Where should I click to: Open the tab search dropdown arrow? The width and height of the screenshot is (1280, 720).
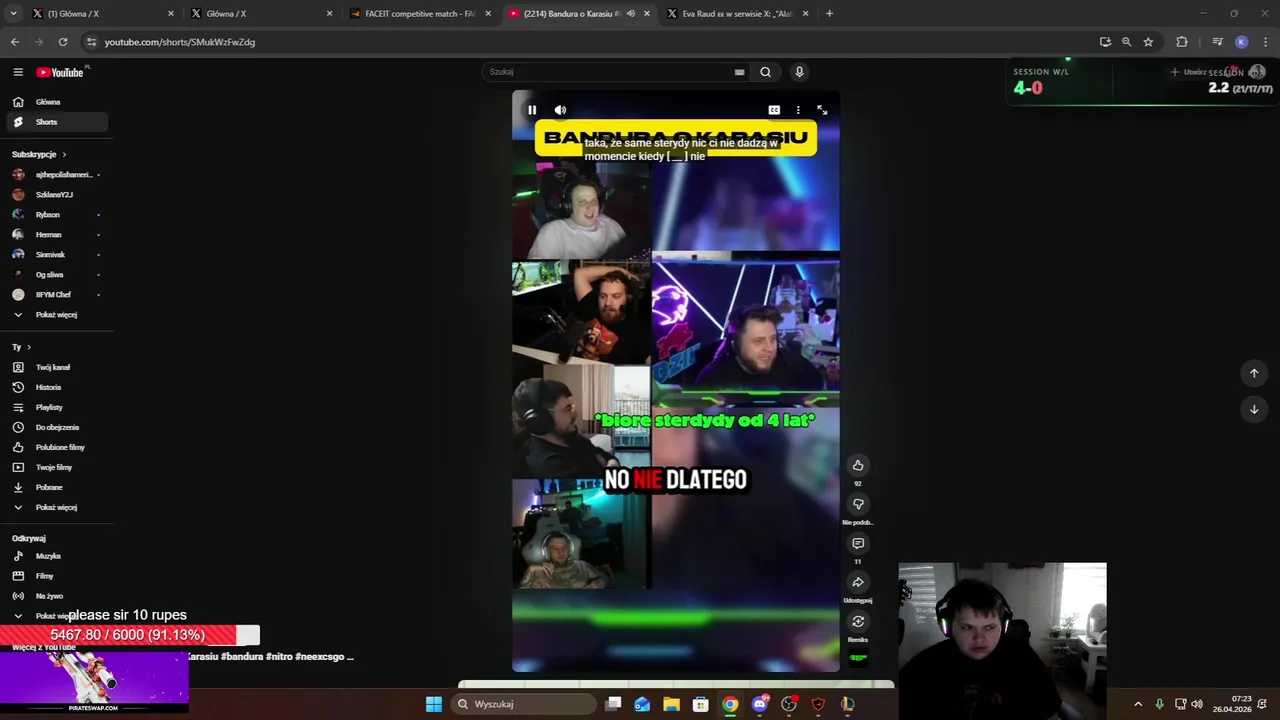[x=13, y=14]
